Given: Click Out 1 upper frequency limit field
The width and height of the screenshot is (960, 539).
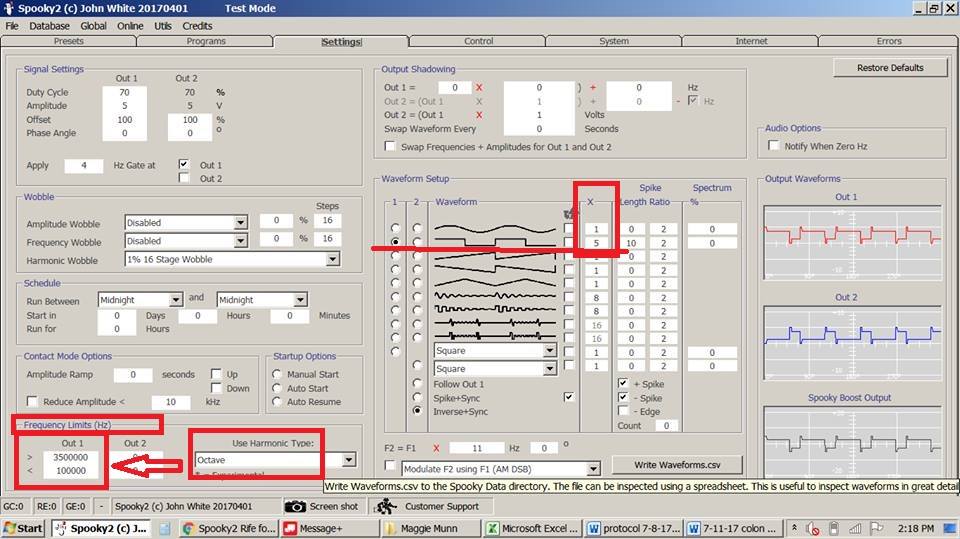Looking at the screenshot, I should pos(70,457).
